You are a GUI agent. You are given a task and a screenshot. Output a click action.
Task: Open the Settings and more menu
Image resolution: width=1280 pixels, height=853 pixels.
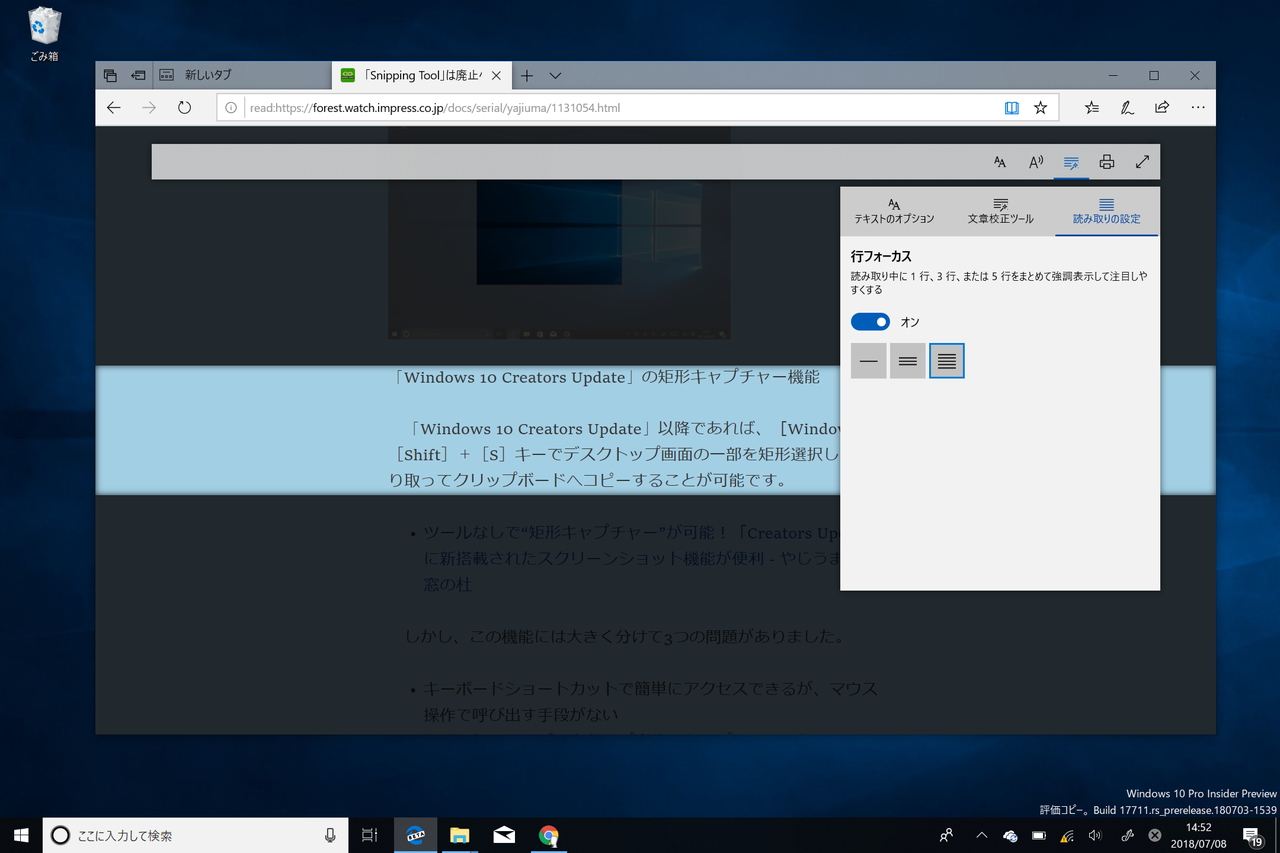coord(1197,107)
